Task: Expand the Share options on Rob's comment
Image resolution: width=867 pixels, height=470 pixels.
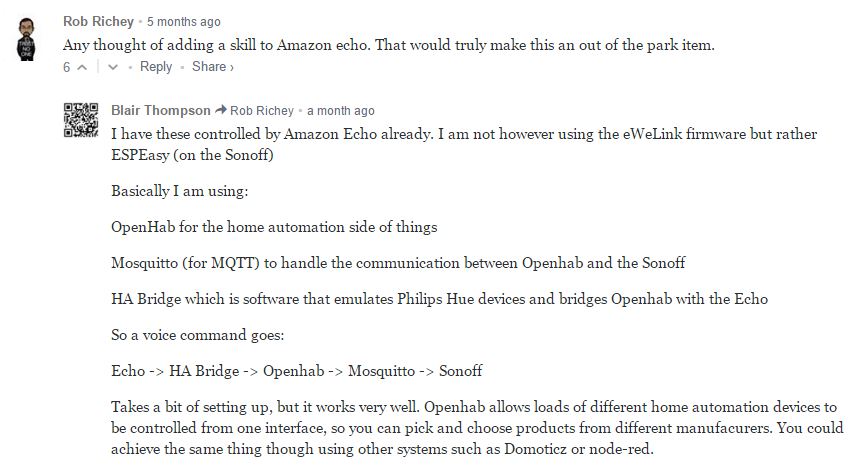Action: pos(212,67)
